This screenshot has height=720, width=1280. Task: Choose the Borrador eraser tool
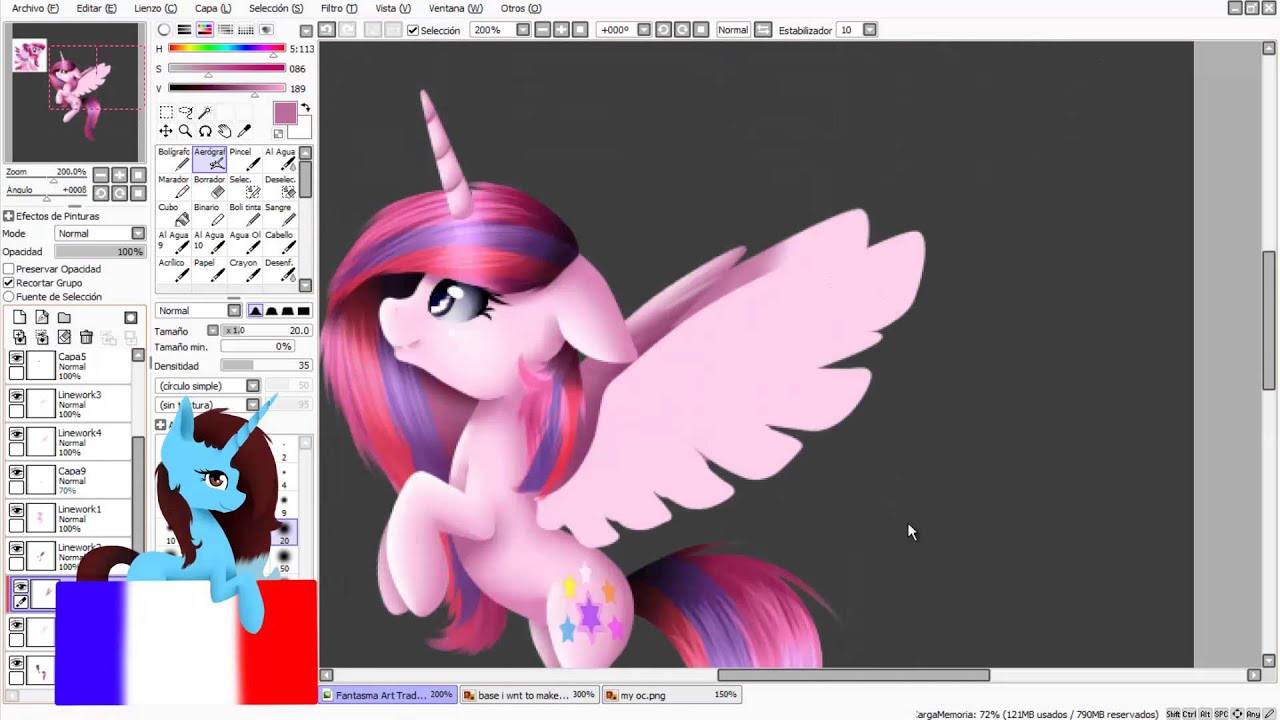pyautogui.click(x=210, y=186)
